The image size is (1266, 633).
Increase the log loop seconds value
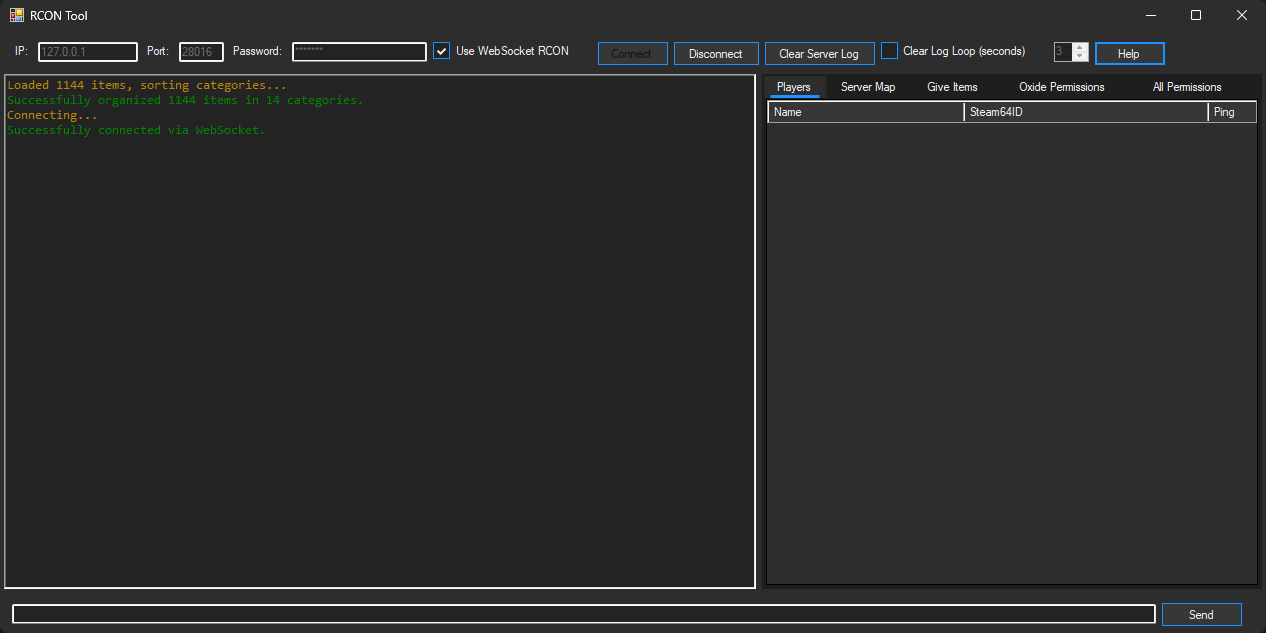coord(1079,48)
